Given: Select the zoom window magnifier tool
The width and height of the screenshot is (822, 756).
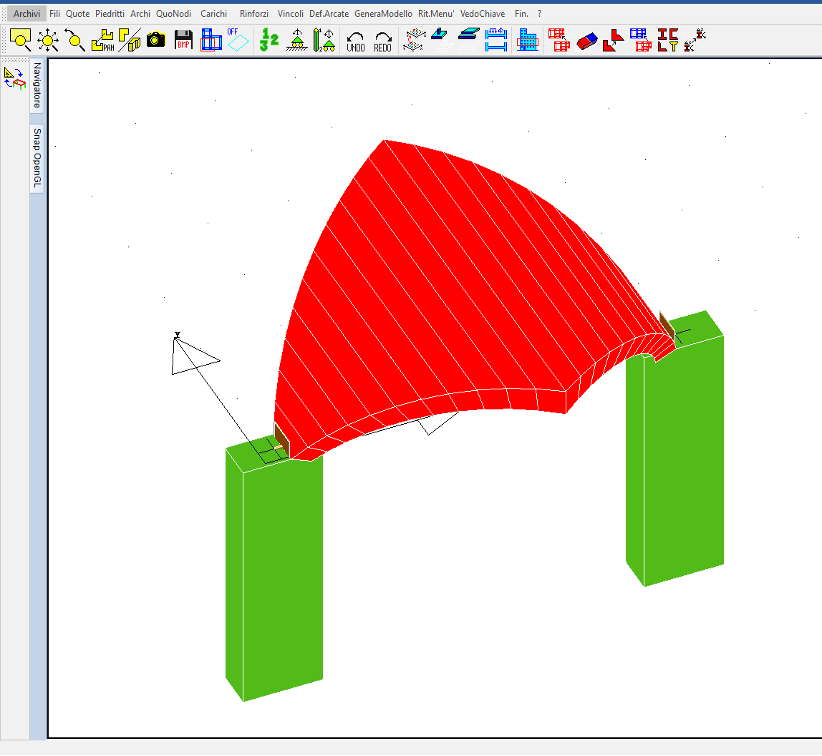Looking at the screenshot, I should 21,40.
